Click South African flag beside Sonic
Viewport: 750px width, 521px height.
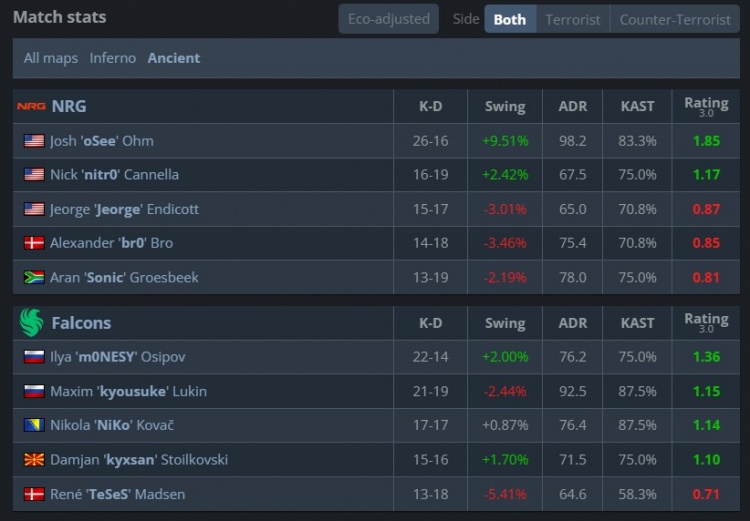tap(34, 277)
